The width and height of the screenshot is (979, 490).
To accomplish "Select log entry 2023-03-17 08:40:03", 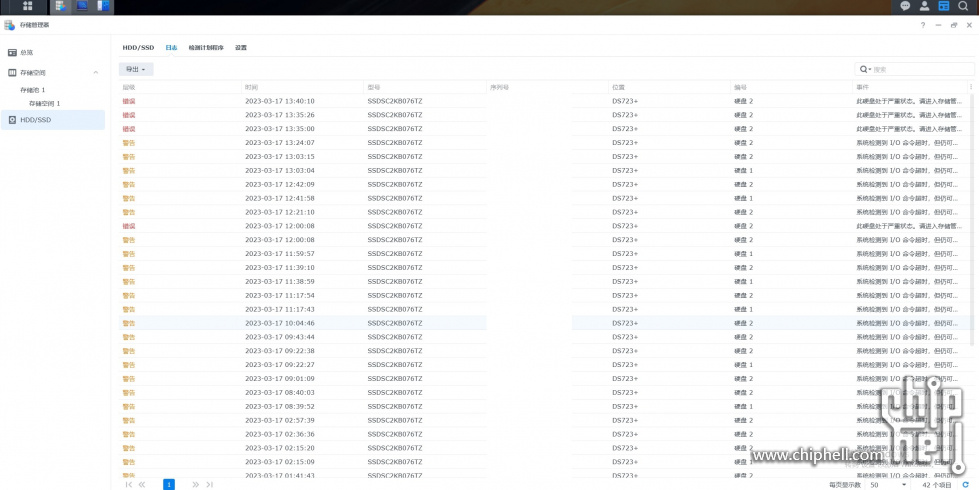I will 543,393.
